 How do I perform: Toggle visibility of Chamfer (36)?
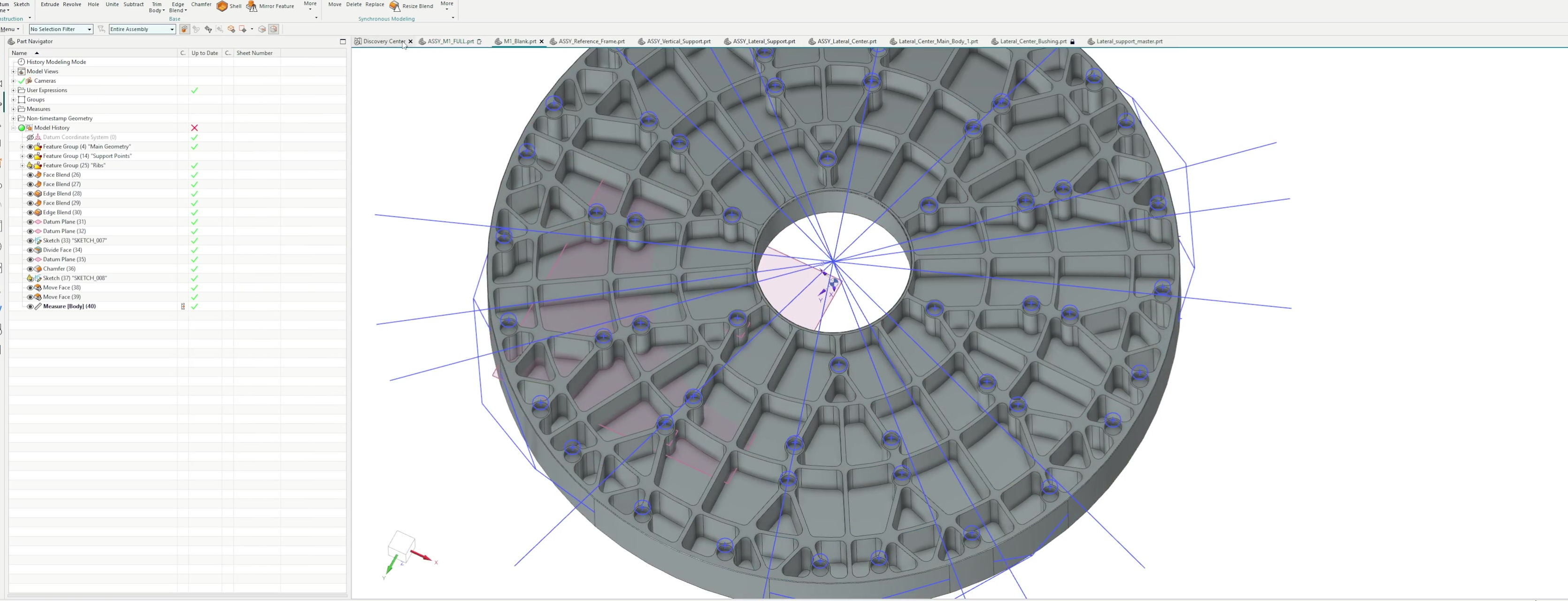[30, 269]
